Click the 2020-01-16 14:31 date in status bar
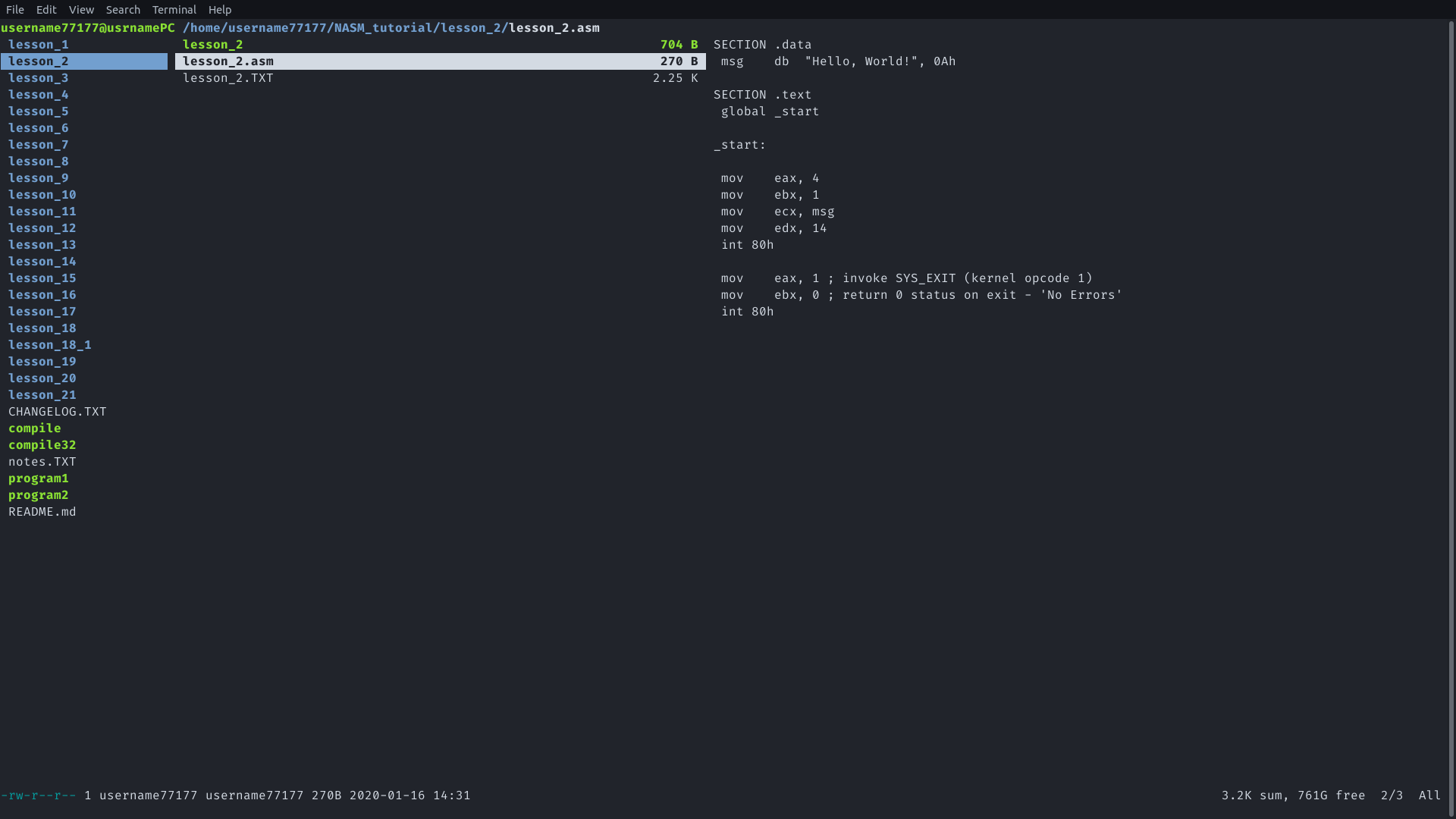 pyautogui.click(x=410, y=795)
